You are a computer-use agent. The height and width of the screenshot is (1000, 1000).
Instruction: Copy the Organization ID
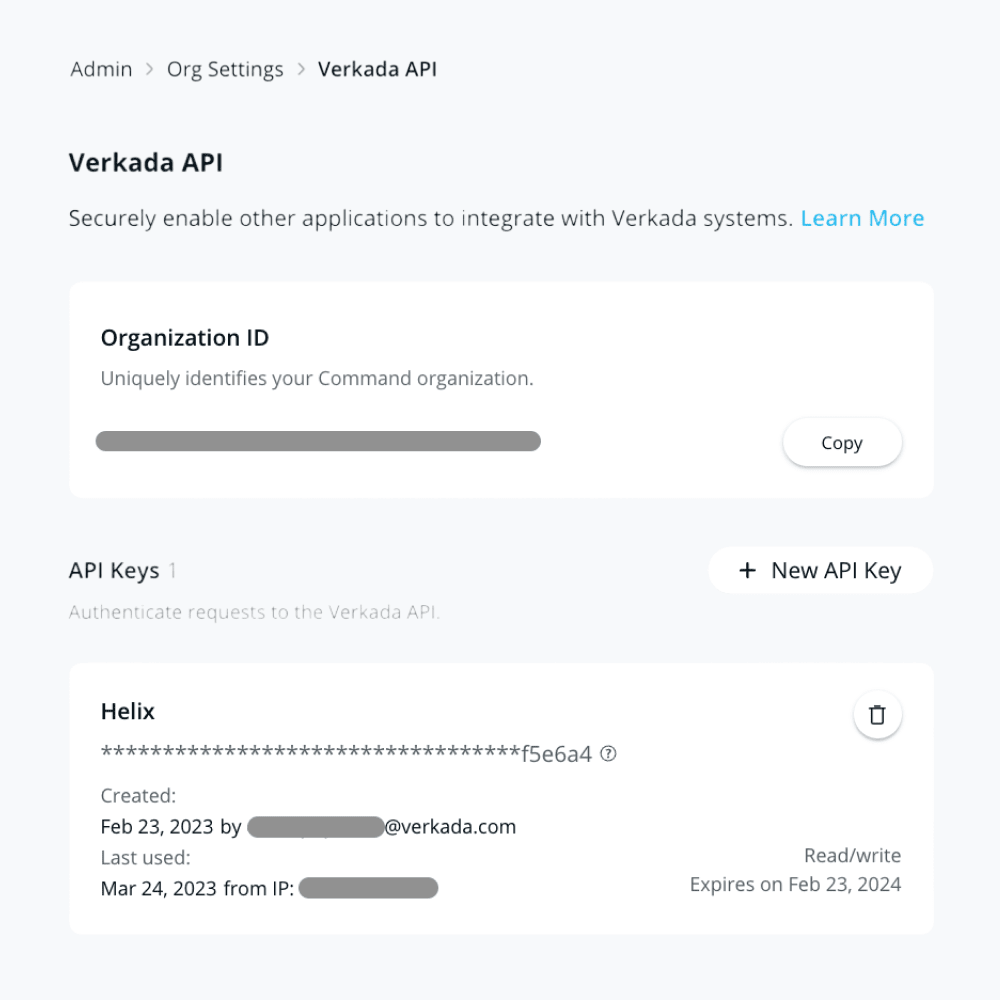841,443
